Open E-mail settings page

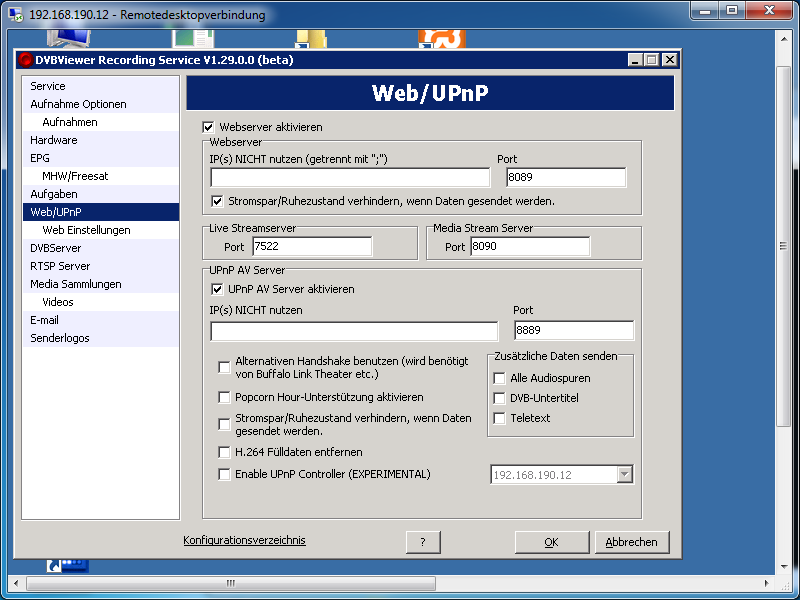[101, 320]
